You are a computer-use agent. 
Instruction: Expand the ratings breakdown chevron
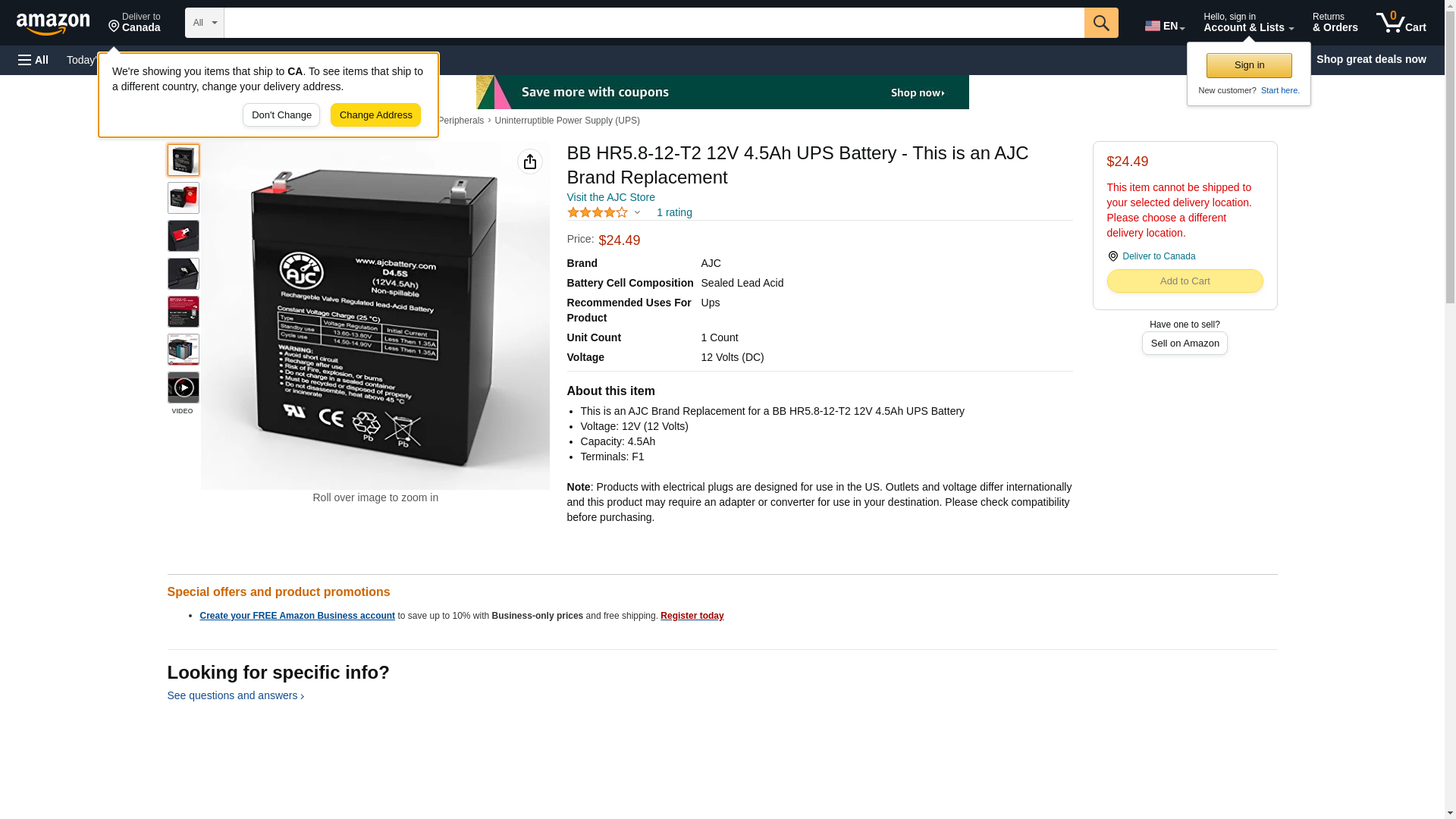coord(637,213)
